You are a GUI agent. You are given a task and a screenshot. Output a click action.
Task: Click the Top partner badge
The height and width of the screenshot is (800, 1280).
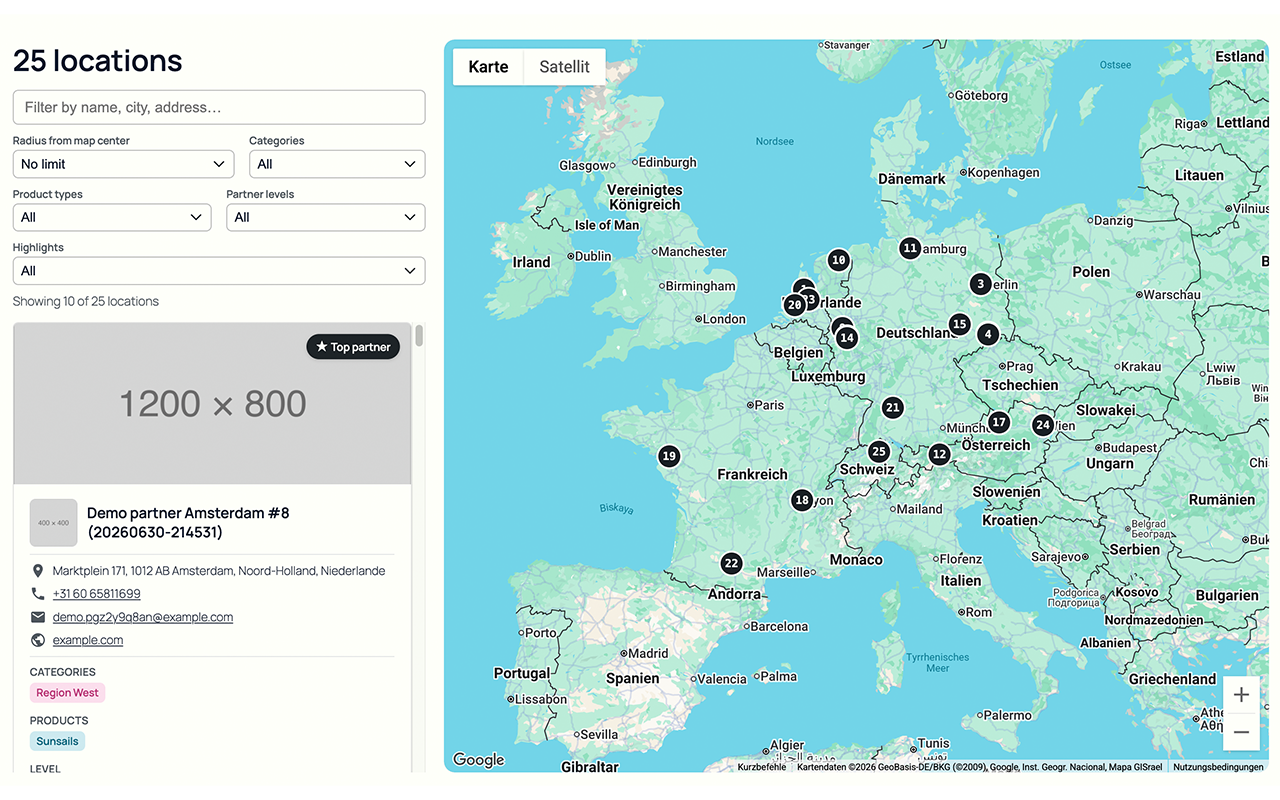[x=353, y=347]
